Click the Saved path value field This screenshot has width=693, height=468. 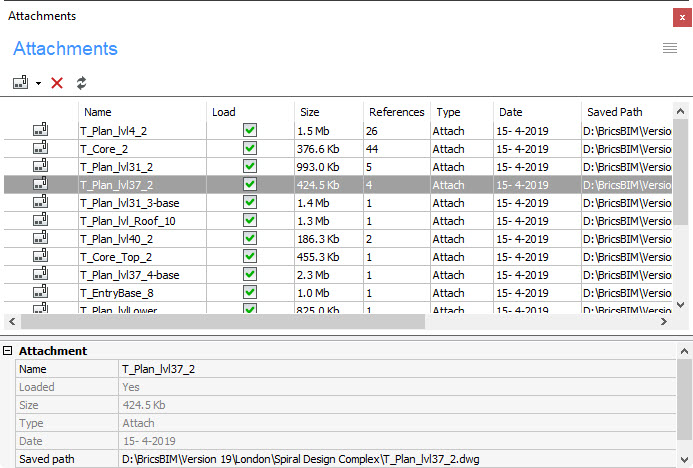[x=397, y=459]
